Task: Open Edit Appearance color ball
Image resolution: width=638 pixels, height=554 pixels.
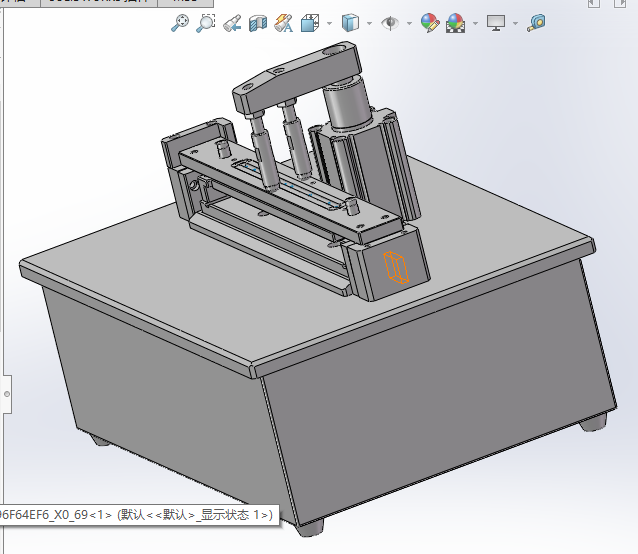Action: [430, 22]
